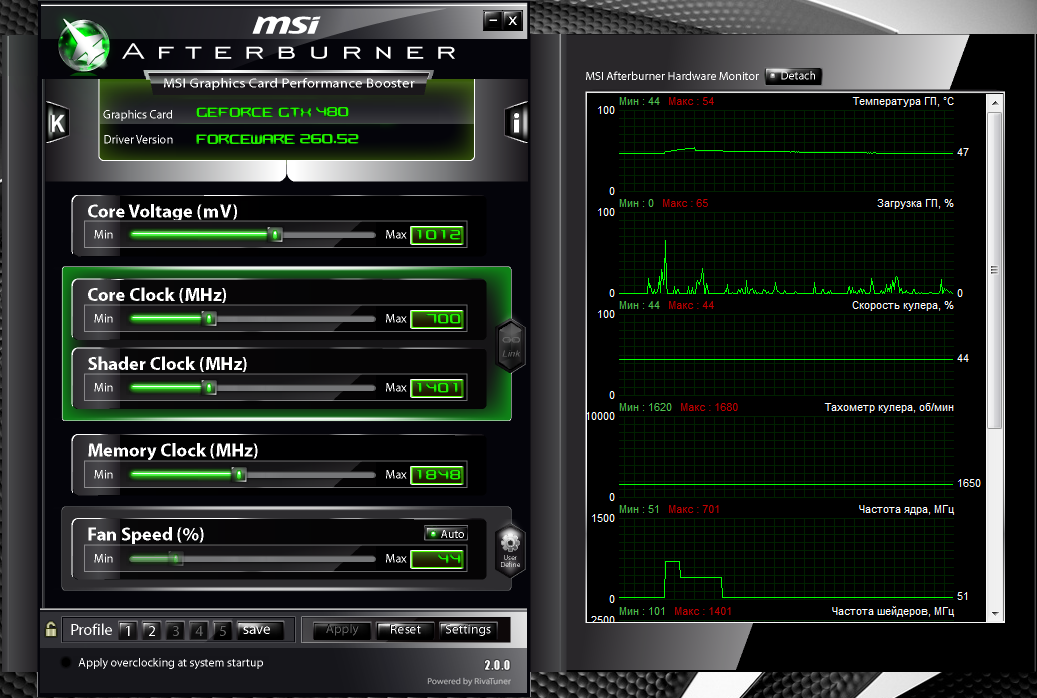The image size is (1037, 698).
Task: Click the monitor scrollbar up arrow
Action: [995, 103]
